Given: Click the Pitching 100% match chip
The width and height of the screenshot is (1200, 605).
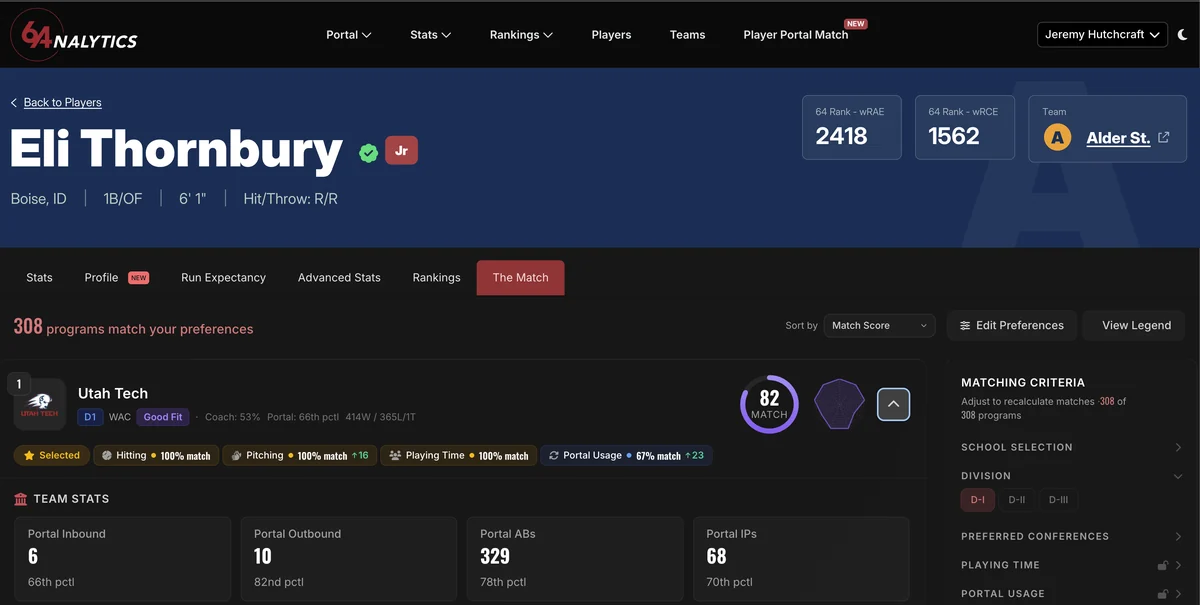Looking at the screenshot, I should tap(299, 455).
